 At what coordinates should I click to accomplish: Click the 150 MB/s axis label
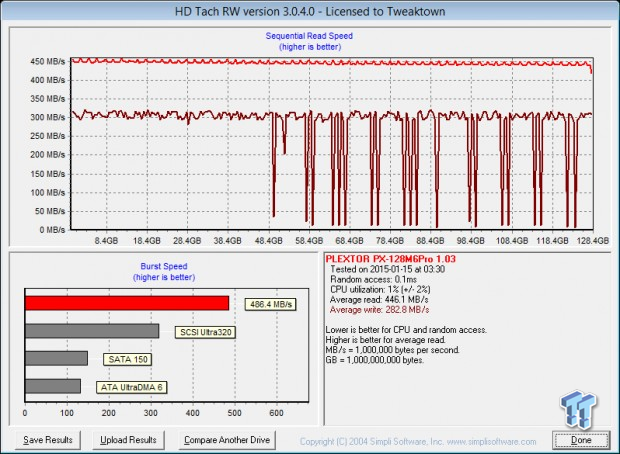click(47, 174)
